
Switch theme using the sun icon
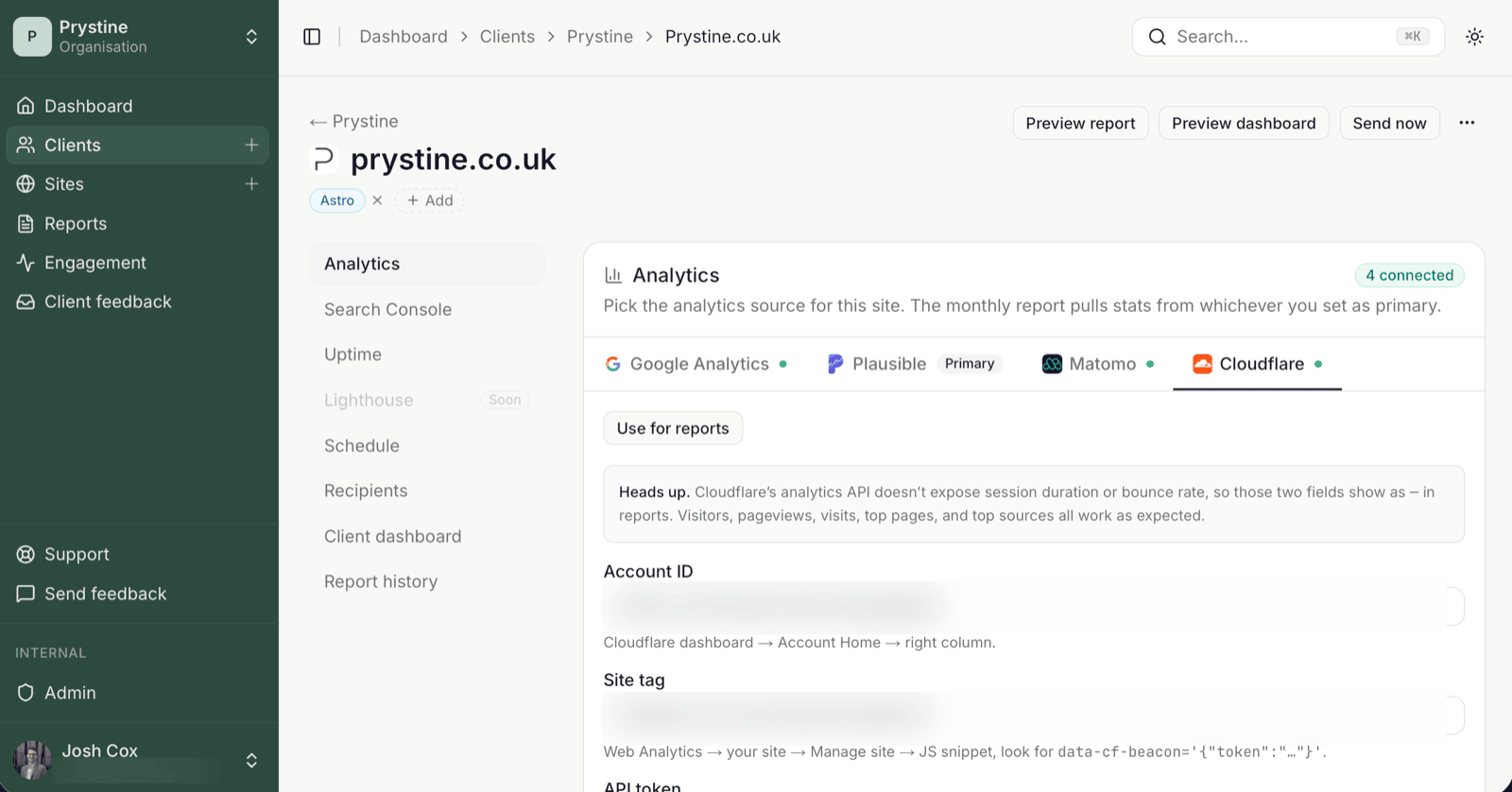click(x=1474, y=37)
